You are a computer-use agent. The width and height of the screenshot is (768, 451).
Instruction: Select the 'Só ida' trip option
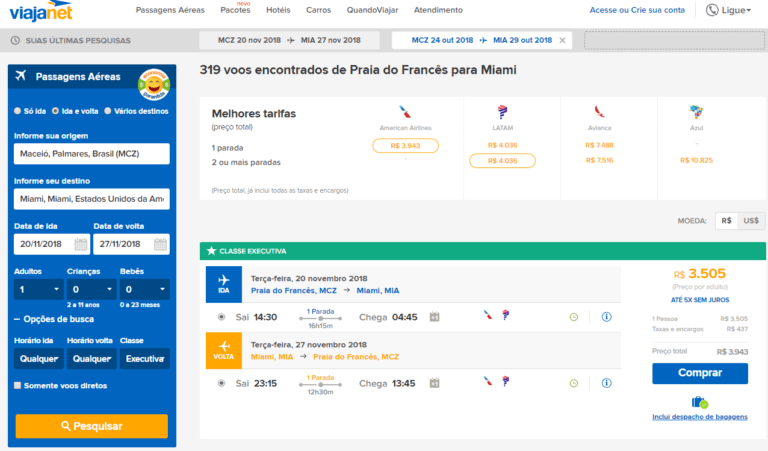[18, 110]
